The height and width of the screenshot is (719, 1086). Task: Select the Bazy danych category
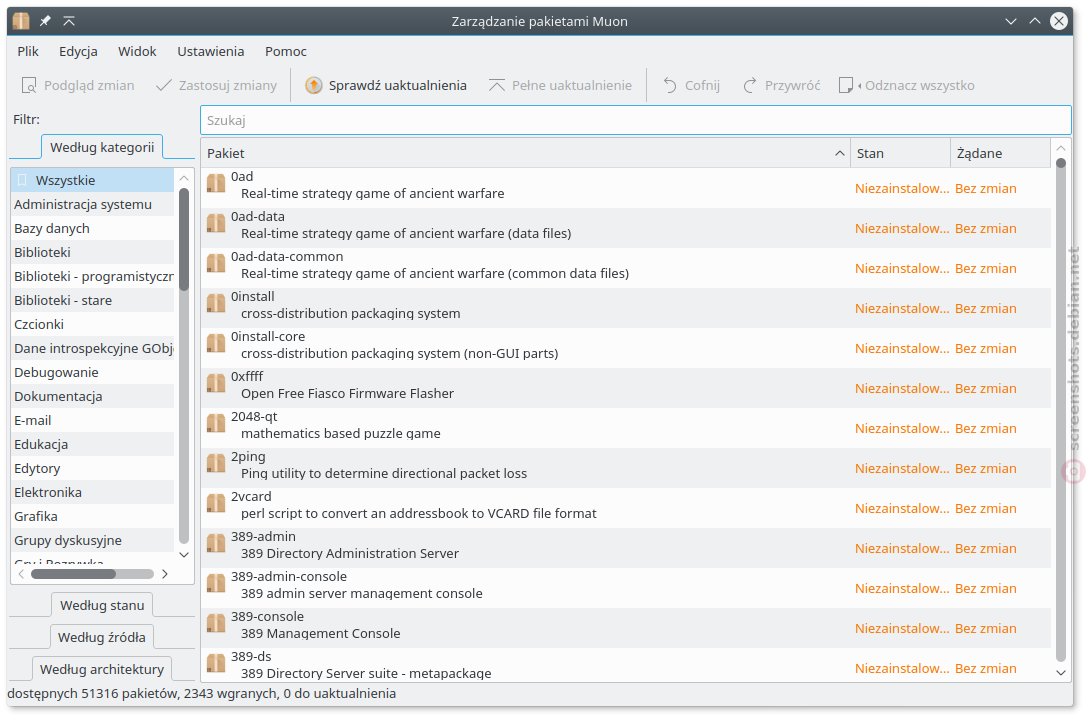pos(92,229)
